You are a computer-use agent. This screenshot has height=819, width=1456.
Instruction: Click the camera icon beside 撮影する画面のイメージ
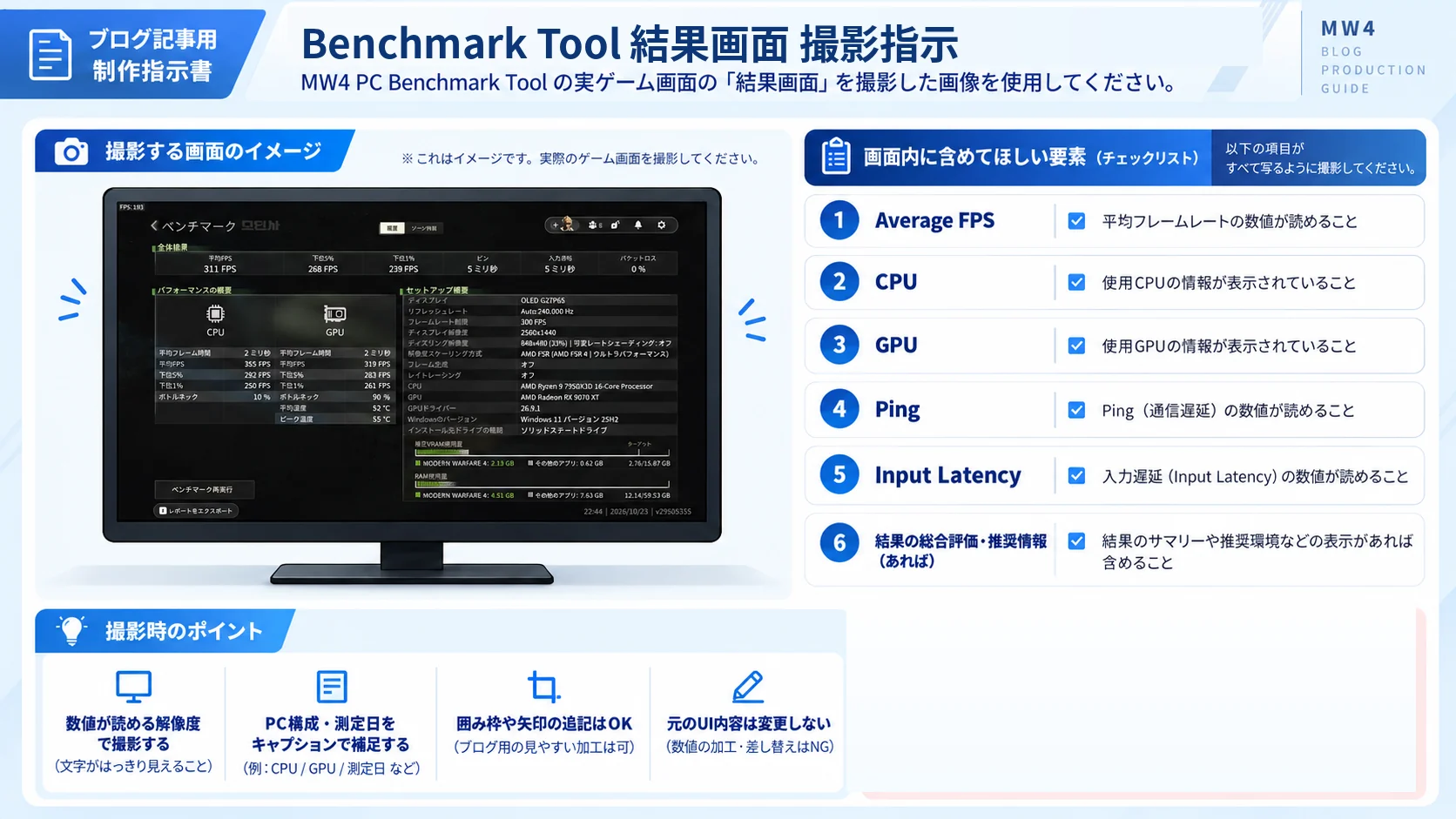coord(71,152)
